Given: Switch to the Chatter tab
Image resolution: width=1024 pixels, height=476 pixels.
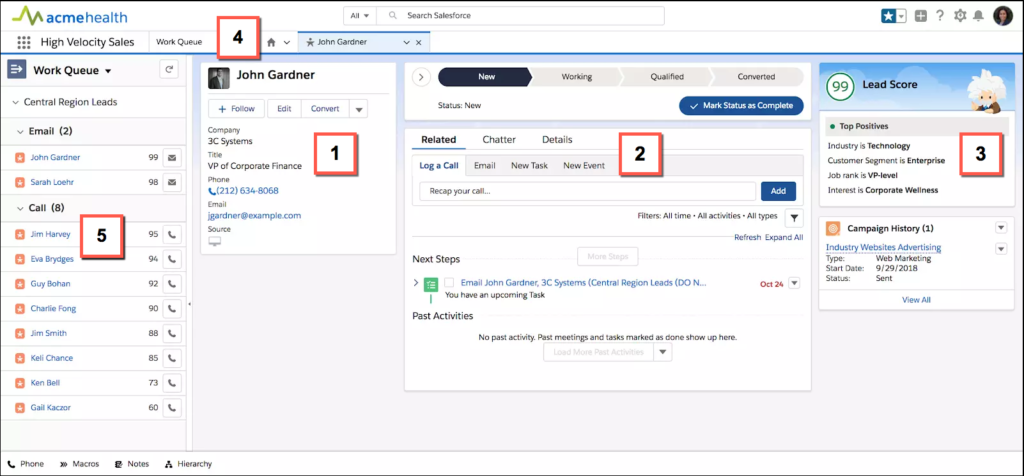Looking at the screenshot, I should click(499, 140).
